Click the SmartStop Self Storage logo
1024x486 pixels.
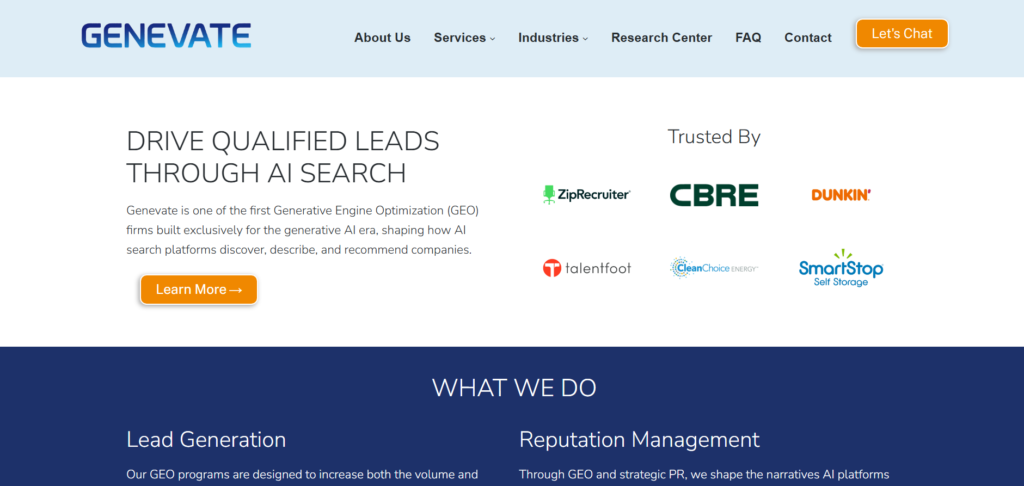tap(841, 268)
